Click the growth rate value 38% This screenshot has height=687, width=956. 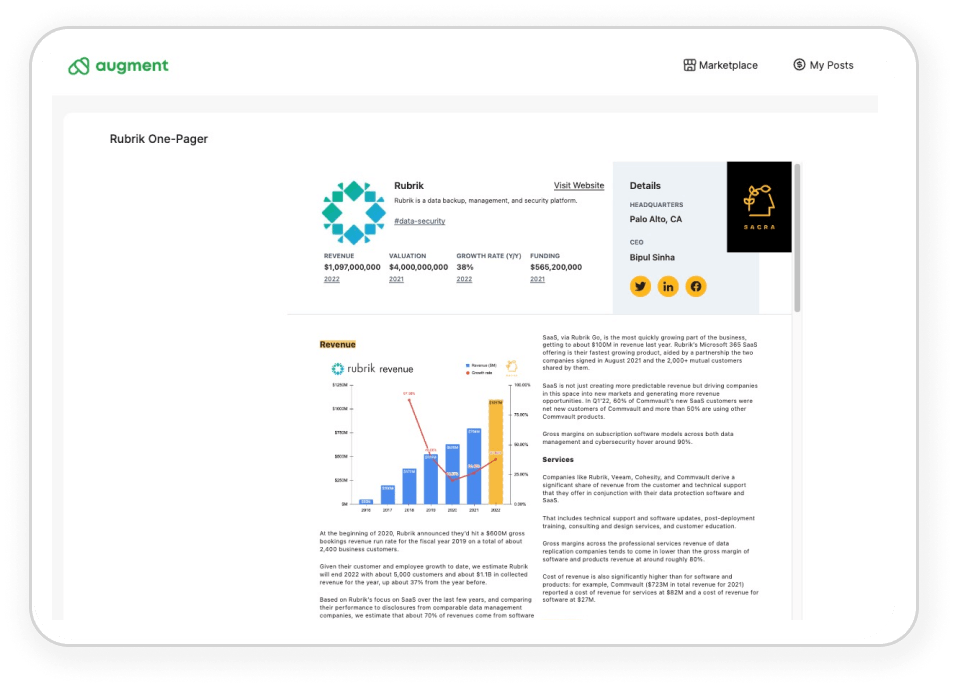click(x=465, y=267)
